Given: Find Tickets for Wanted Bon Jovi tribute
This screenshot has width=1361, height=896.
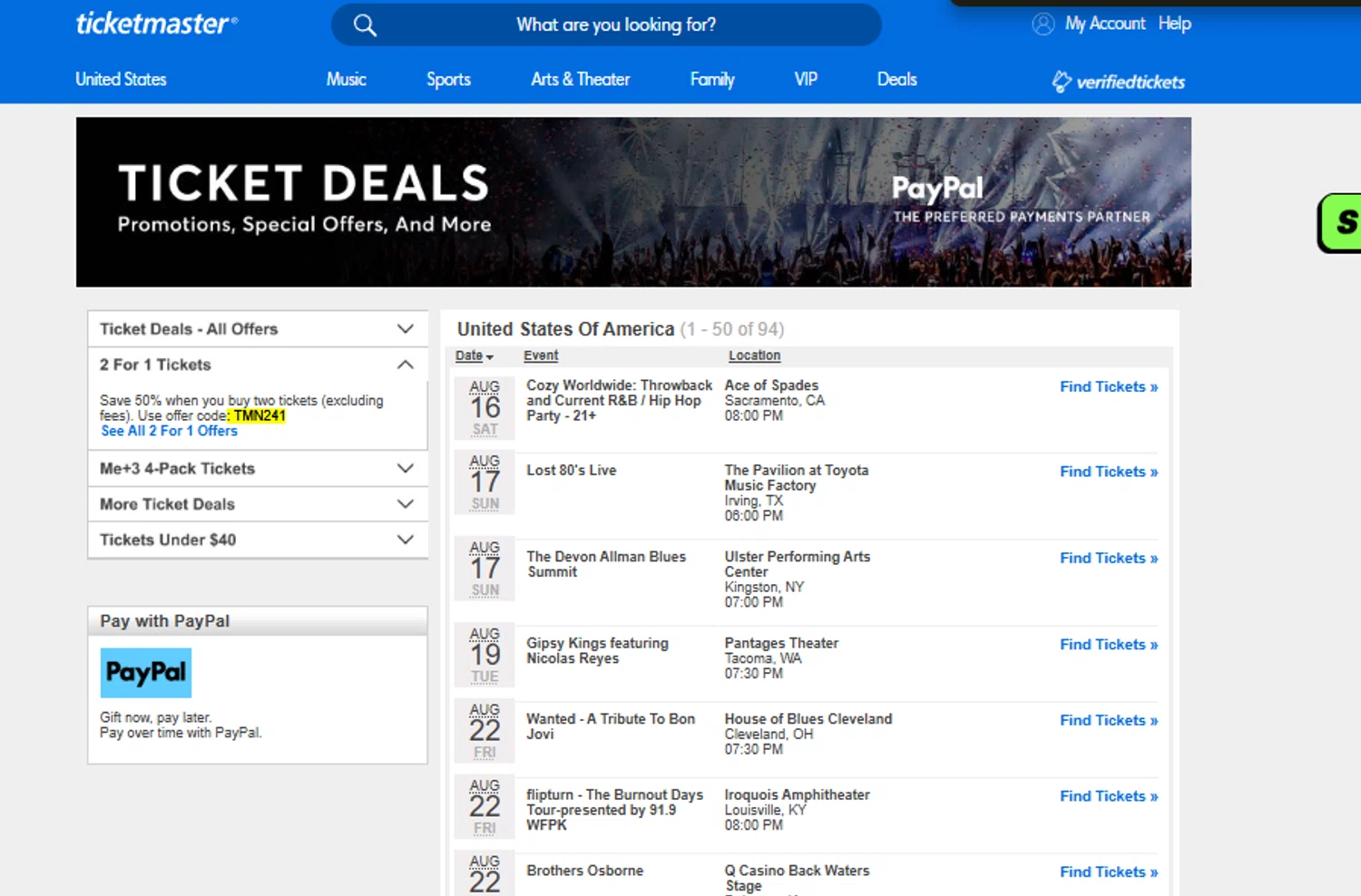Looking at the screenshot, I should click(1109, 720).
